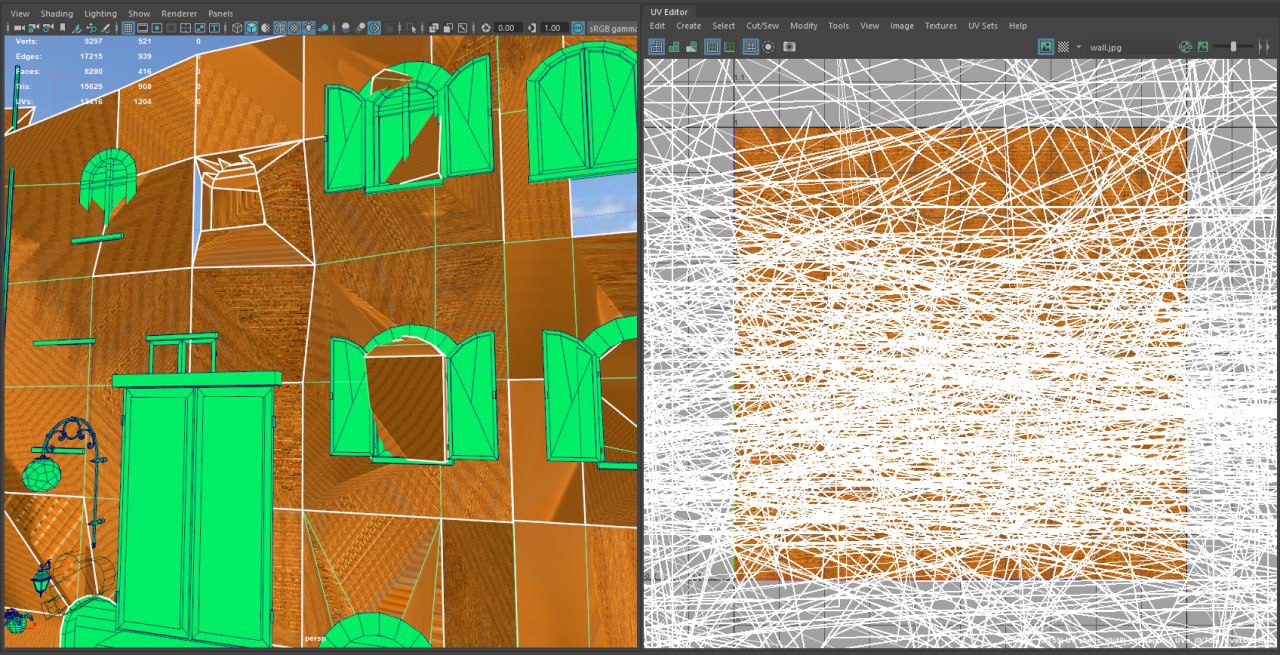
Task: Open the viewport Show menu
Action: pyautogui.click(x=139, y=13)
